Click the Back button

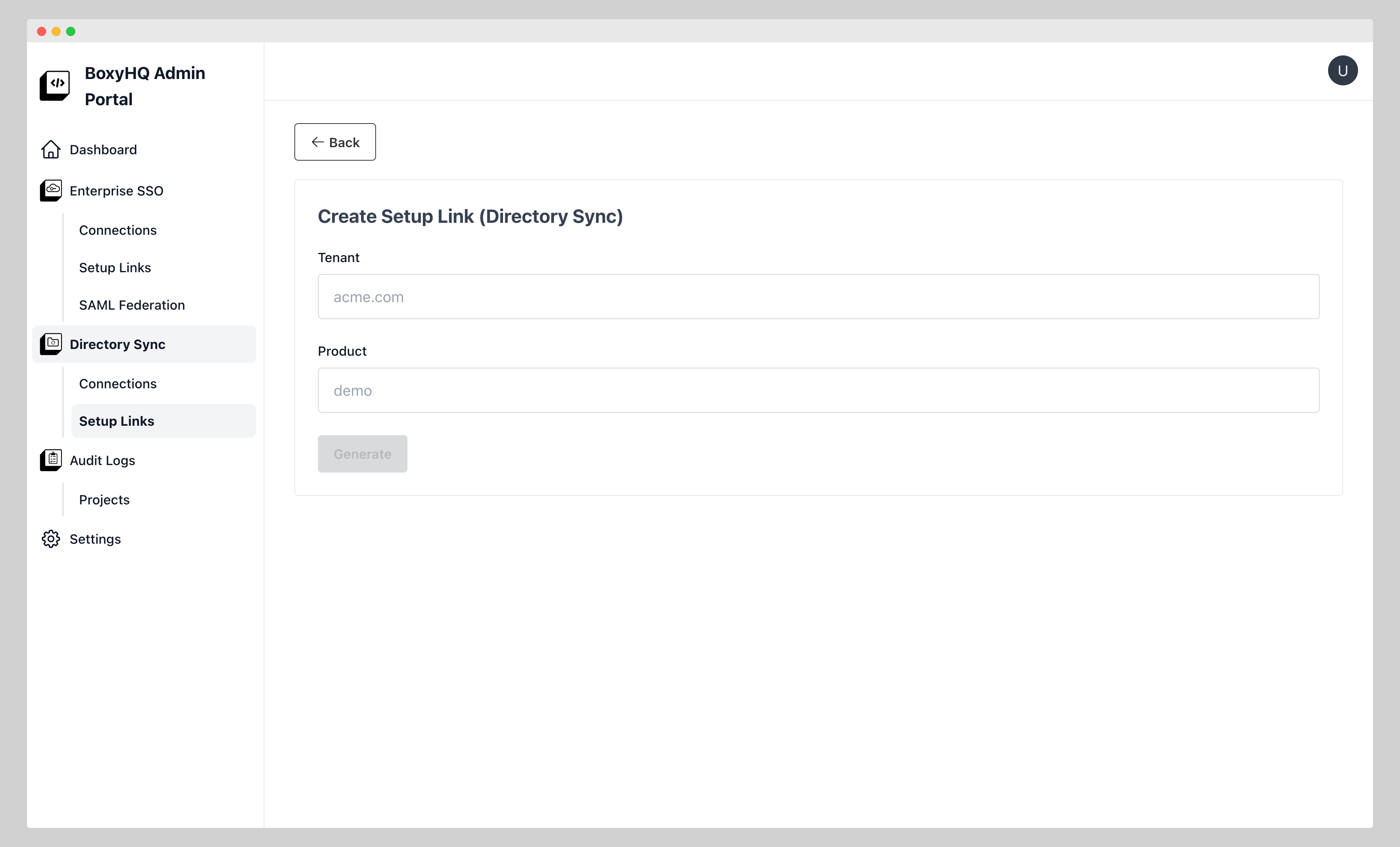(x=335, y=142)
